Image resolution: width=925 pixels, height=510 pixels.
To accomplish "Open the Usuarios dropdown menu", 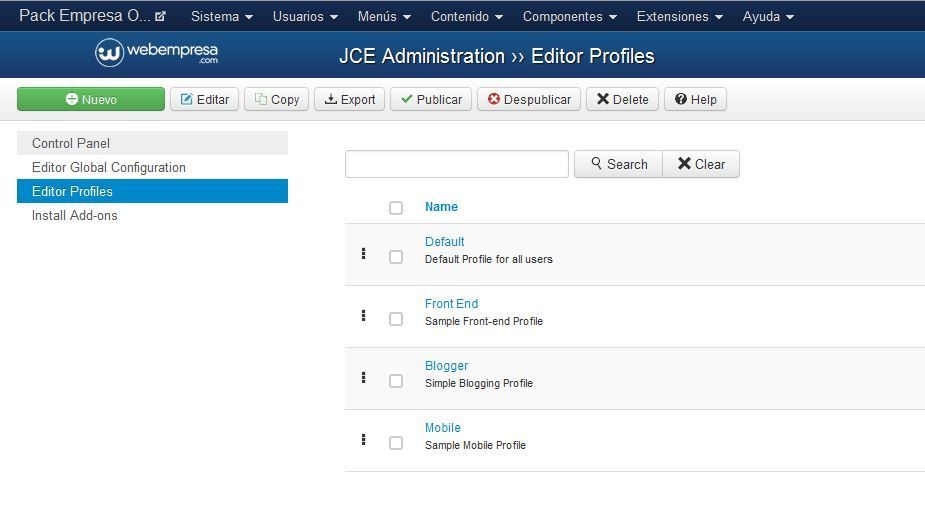I will [305, 17].
